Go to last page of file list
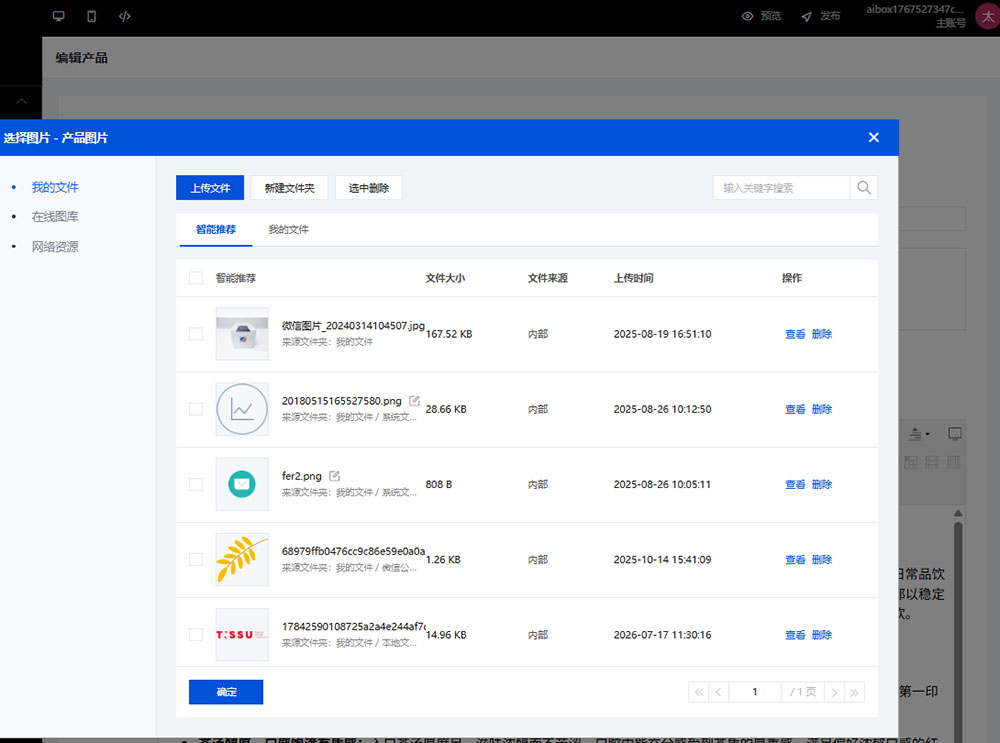The width and height of the screenshot is (1000, 743). (x=855, y=692)
